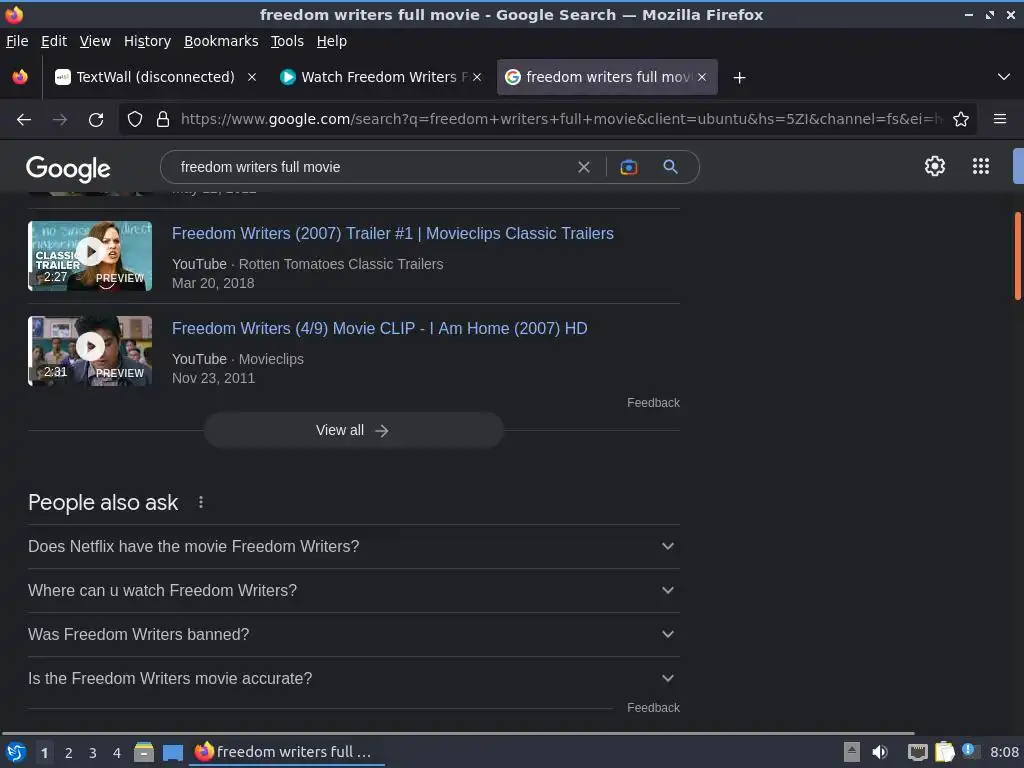Open the History menu

(x=148, y=41)
